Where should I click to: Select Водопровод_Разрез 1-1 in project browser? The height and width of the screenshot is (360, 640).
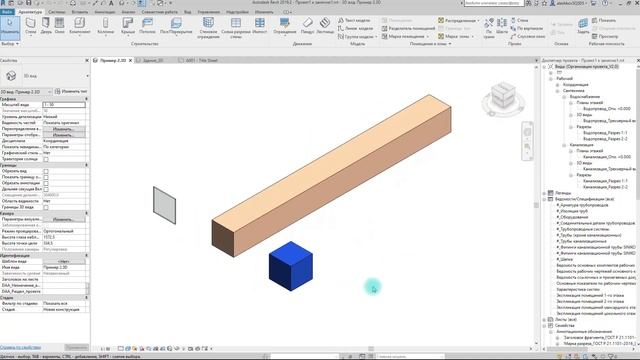click(x=604, y=133)
